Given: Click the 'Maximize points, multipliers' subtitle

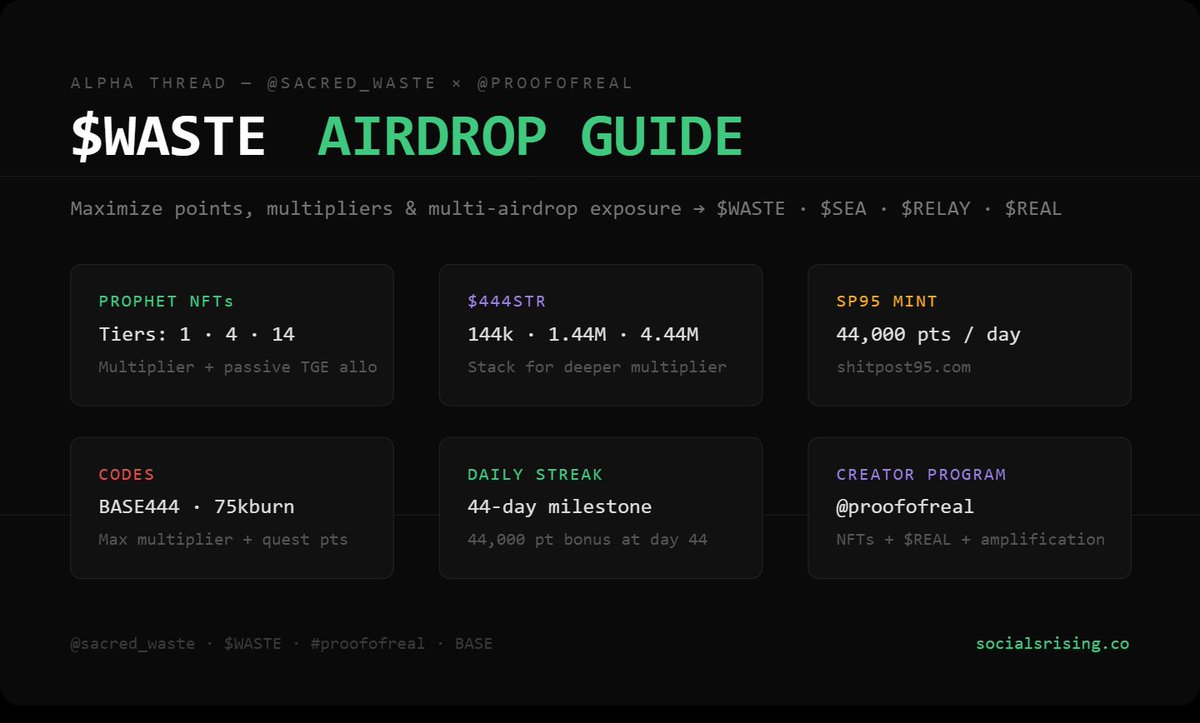Looking at the screenshot, I should 566,209.
